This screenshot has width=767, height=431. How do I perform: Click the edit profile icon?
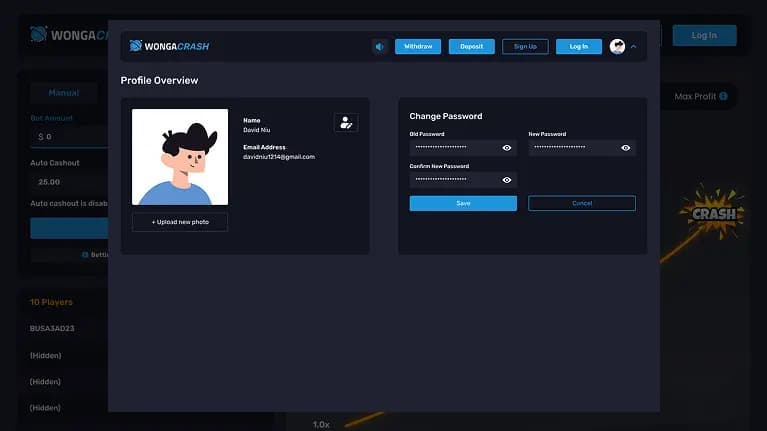(345, 123)
